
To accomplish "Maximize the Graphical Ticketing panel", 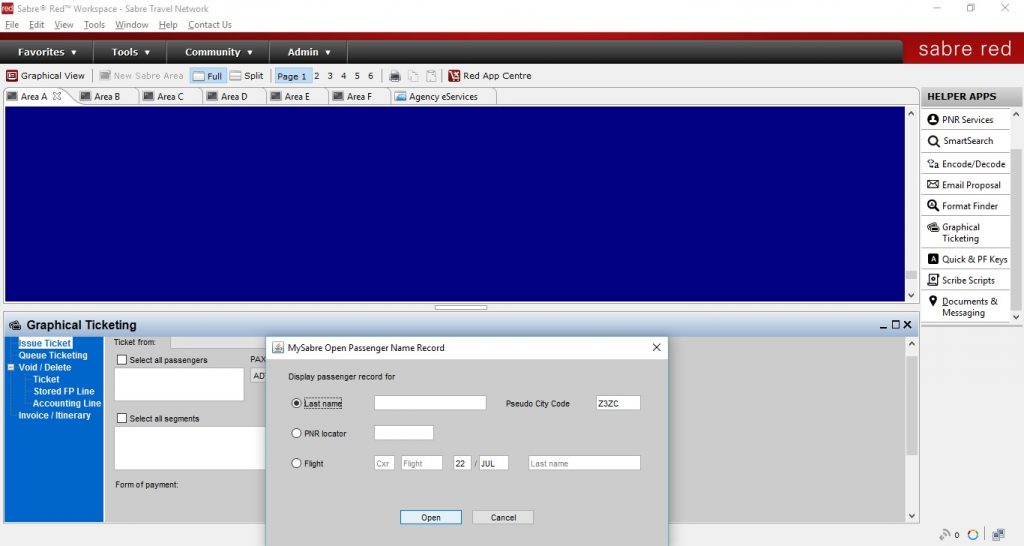I will pos(895,325).
